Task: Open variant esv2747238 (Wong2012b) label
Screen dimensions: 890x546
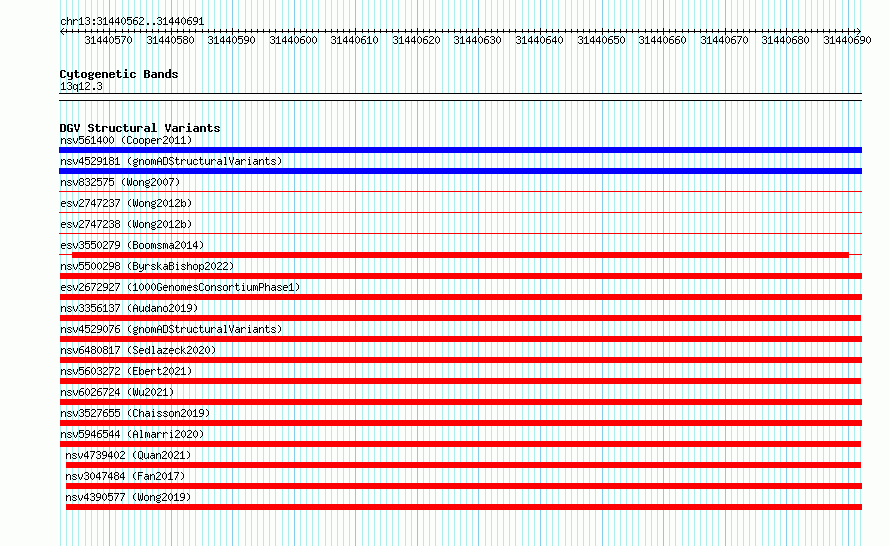Action: 126,224
